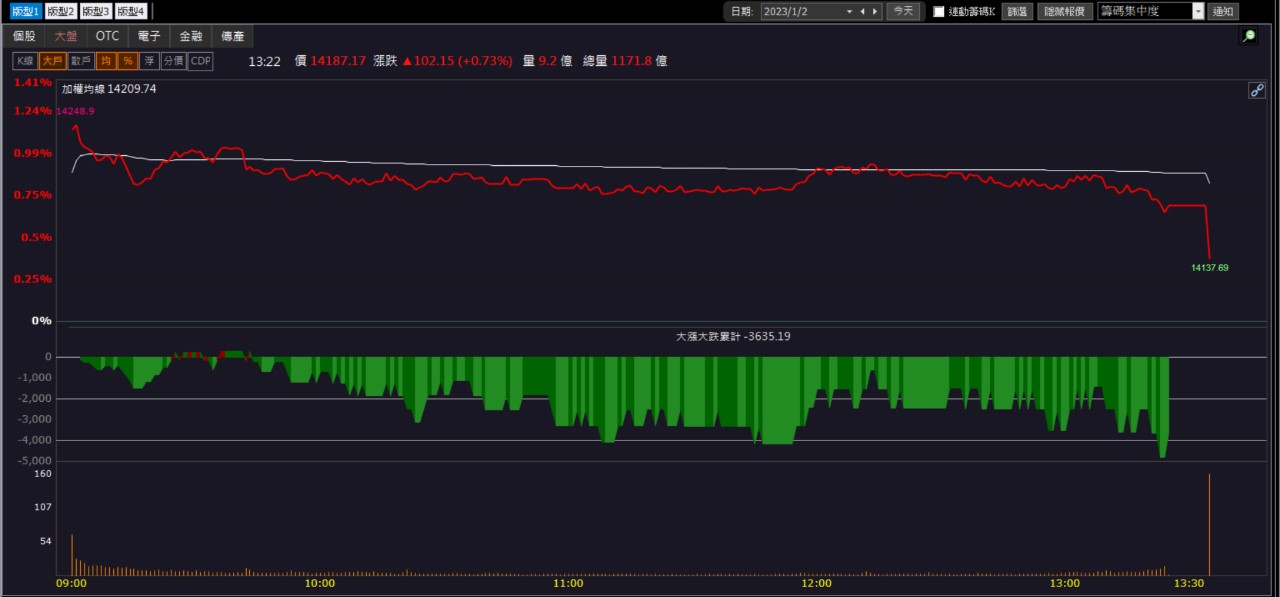The width and height of the screenshot is (1280, 597).
Task: Click the 13:22 time readout
Action: (264, 61)
